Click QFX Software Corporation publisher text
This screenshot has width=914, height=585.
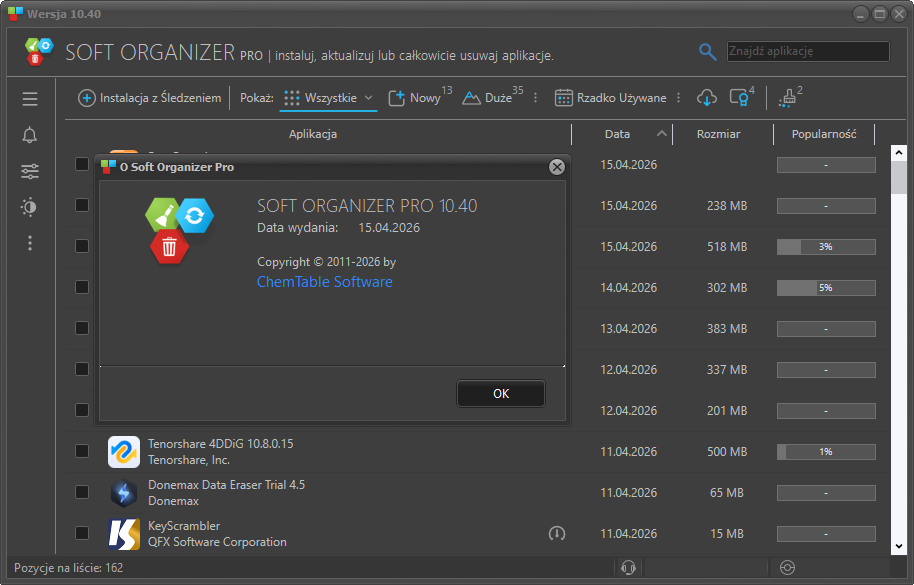[217, 542]
